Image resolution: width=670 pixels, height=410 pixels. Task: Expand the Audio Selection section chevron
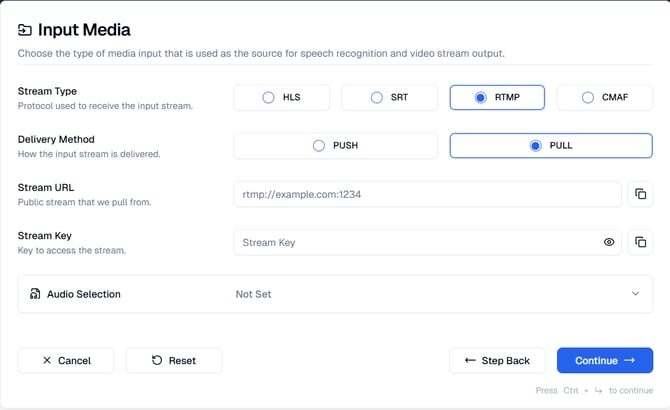tap(635, 294)
